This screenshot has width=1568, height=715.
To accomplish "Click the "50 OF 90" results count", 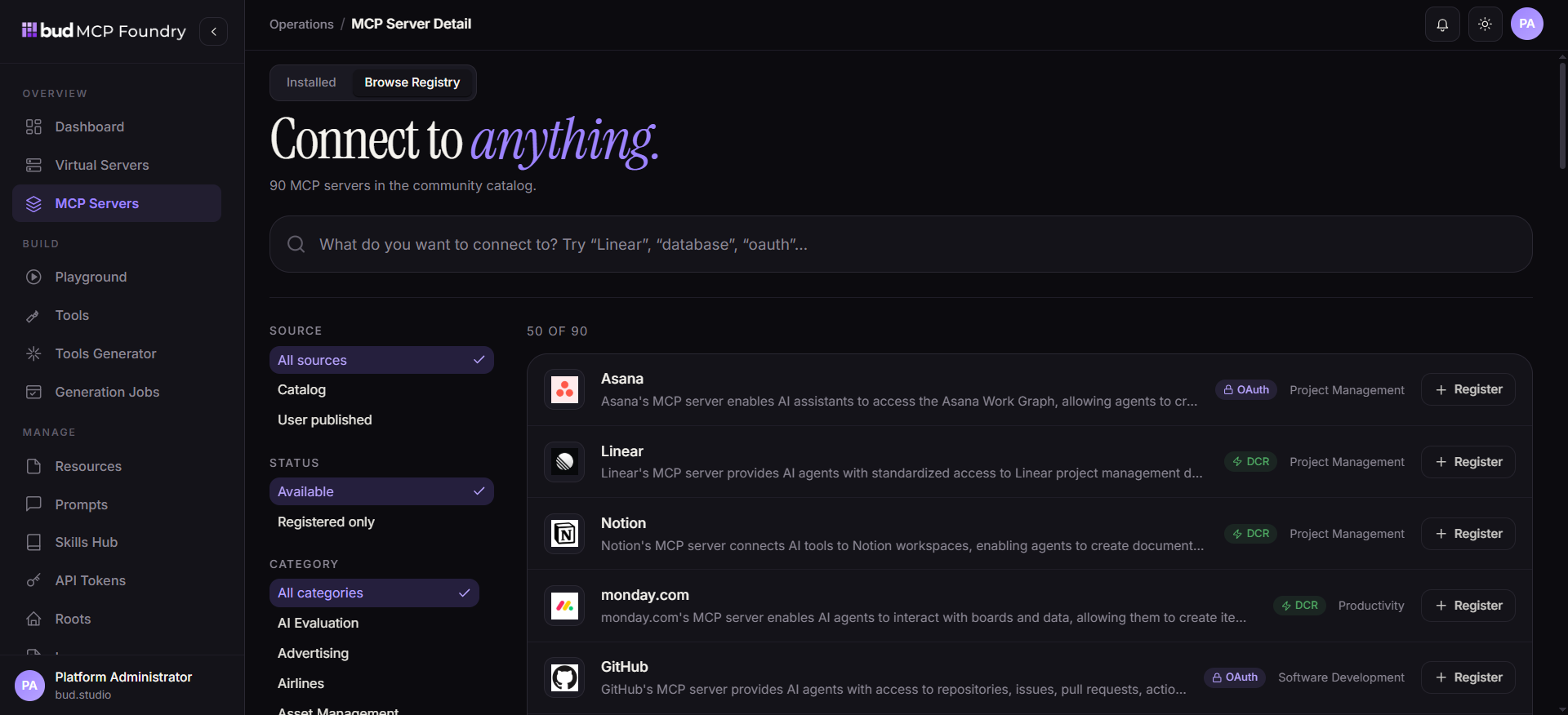I will point(557,331).
